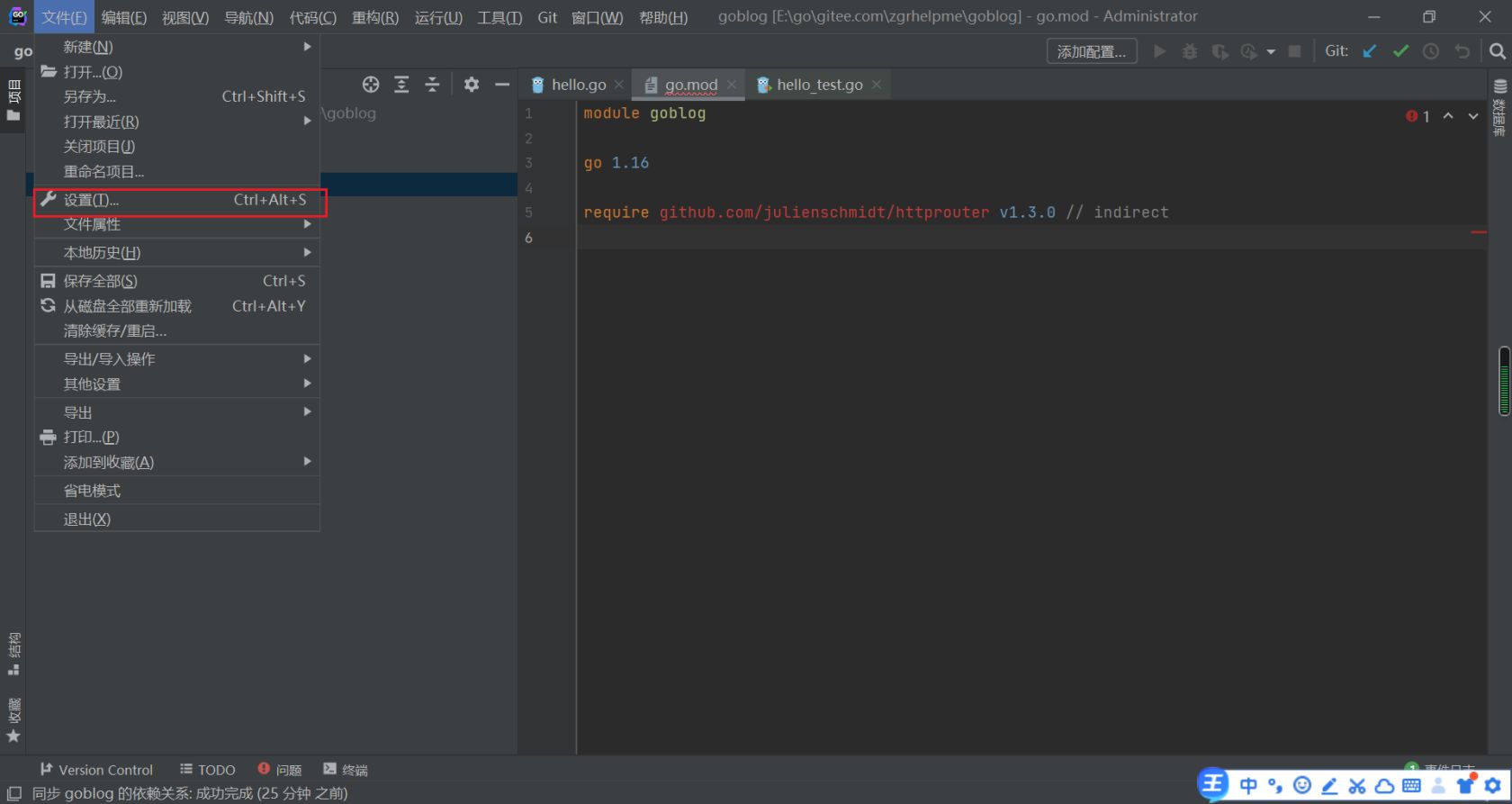
Task: Click IME soft keyboard icon
Action: [x=1411, y=785]
